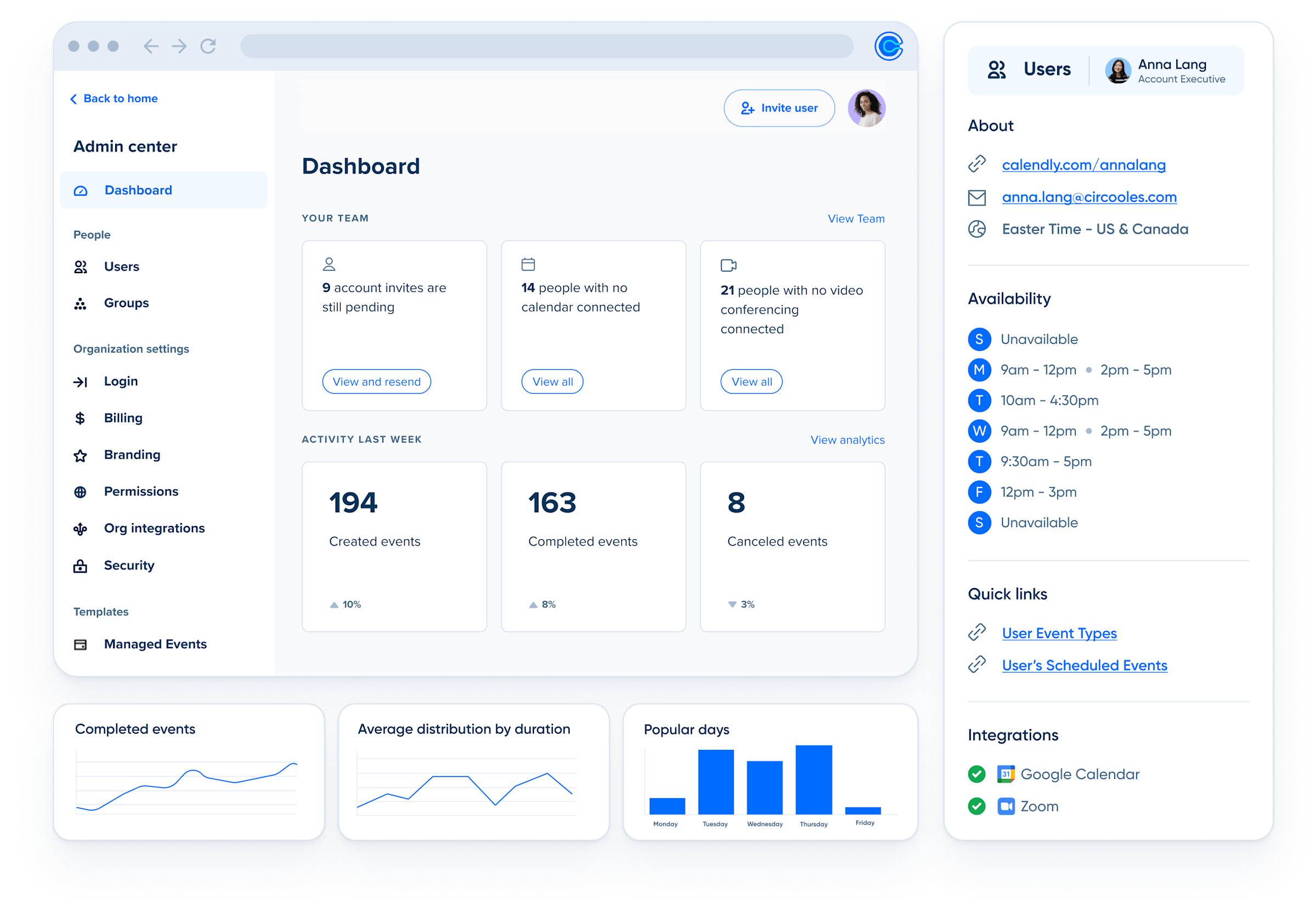Open the View analytics link
Image resolution: width=1316 pixels, height=910 pixels.
pyautogui.click(x=848, y=439)
